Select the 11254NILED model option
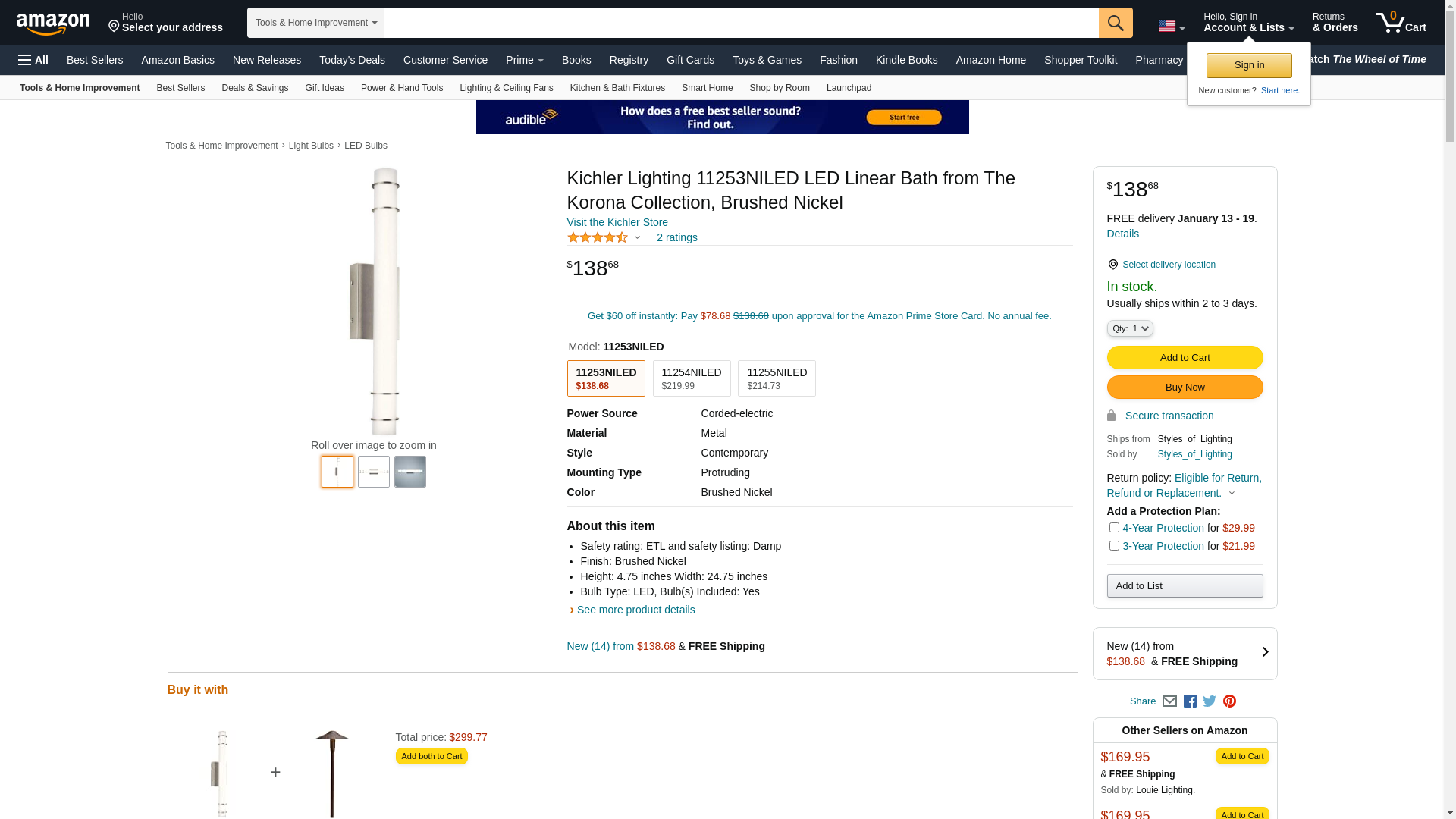The height and width of the screenshot is (819, 1456). tap(691, 378)
